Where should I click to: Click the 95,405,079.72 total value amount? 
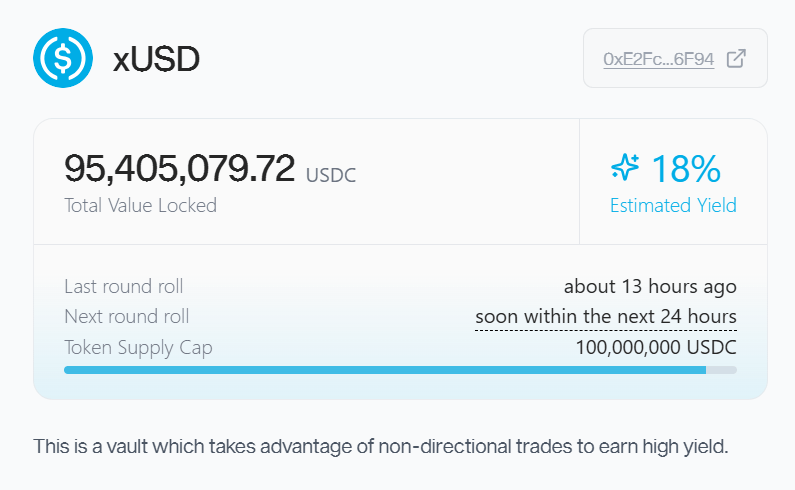click(x=180, y=169)
